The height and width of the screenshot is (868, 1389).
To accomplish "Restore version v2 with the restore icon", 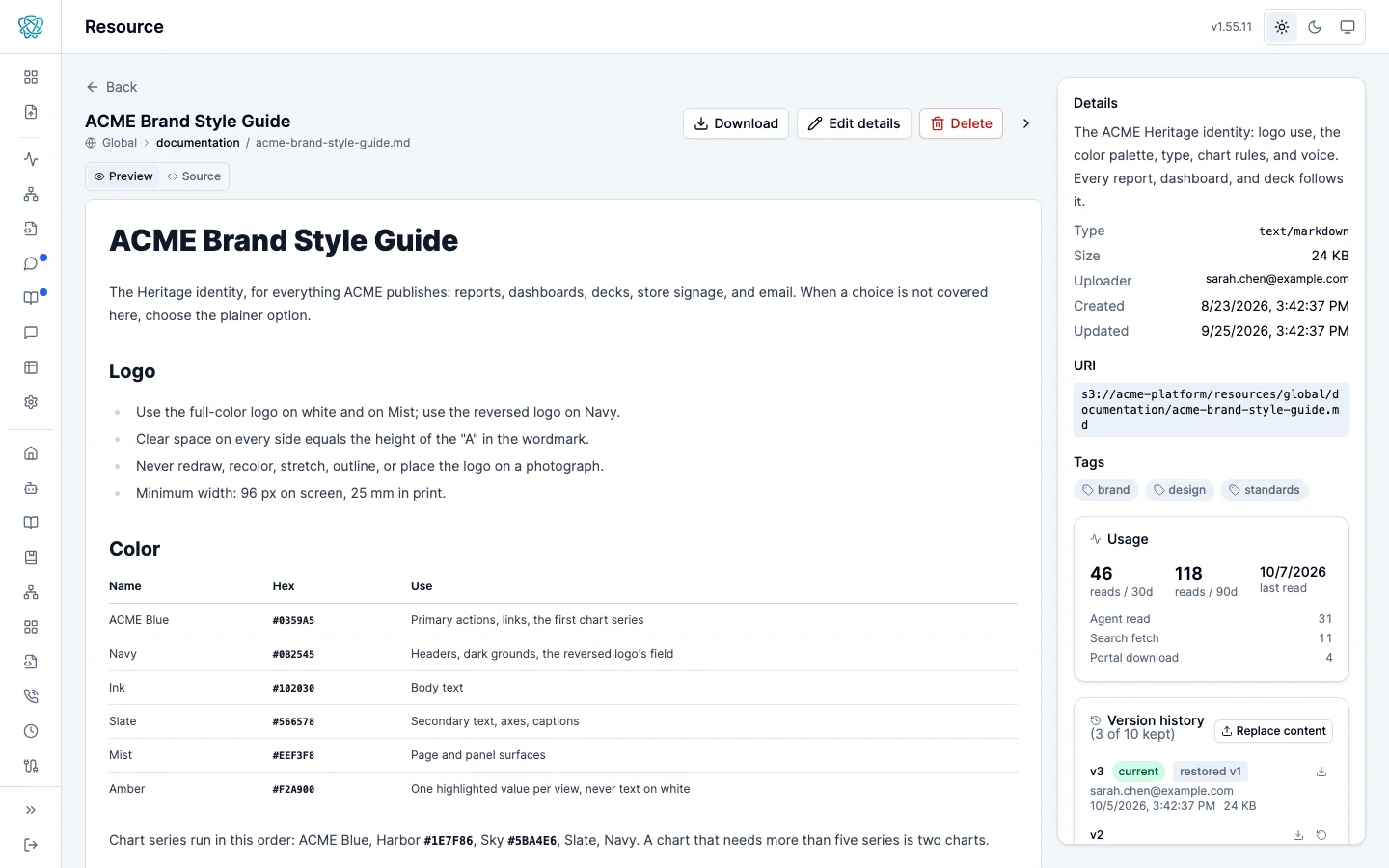I will pos(1321,835).
